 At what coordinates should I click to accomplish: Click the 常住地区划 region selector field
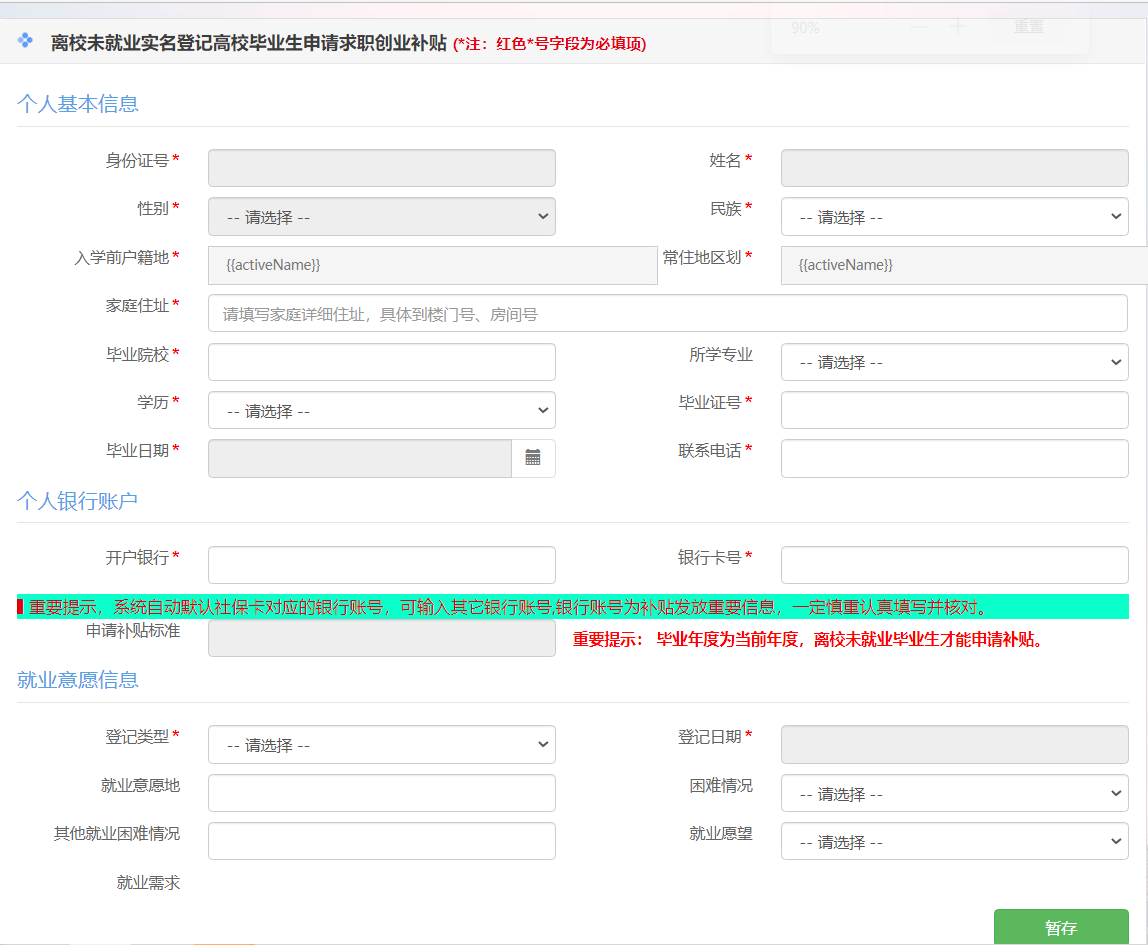[x=962, y=265]
